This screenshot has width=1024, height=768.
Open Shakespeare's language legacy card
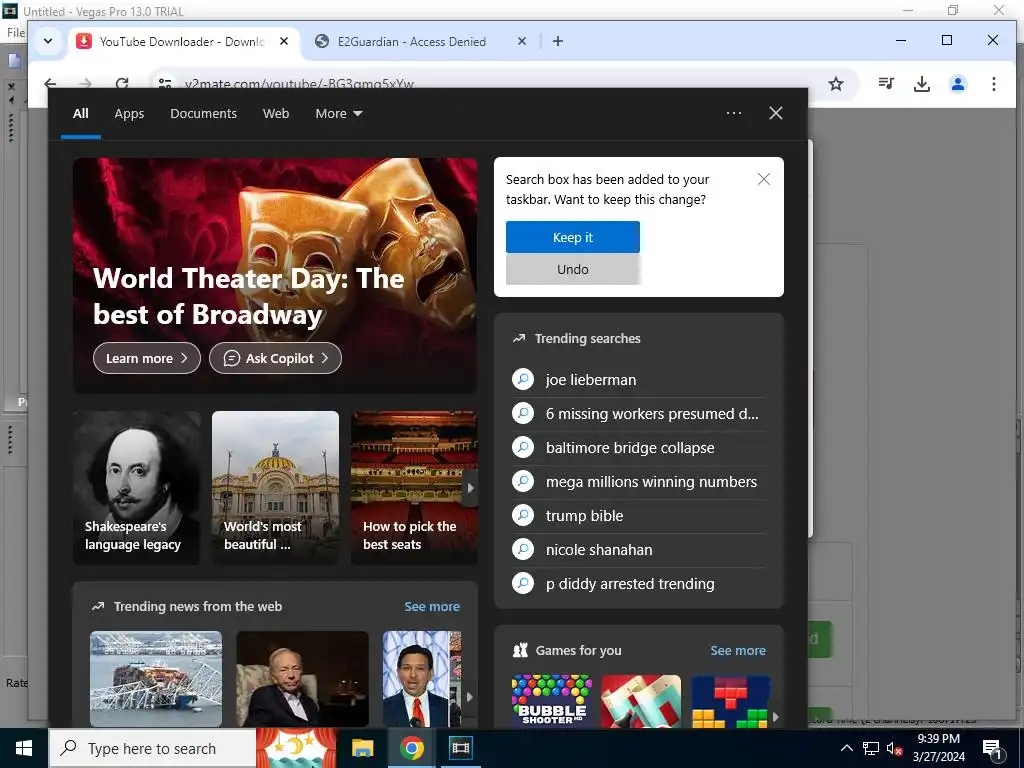tap(136, 487)
